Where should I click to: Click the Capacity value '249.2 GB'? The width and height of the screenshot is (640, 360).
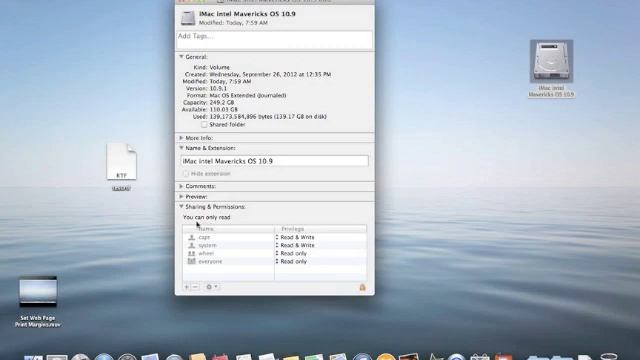coord(222,102)
